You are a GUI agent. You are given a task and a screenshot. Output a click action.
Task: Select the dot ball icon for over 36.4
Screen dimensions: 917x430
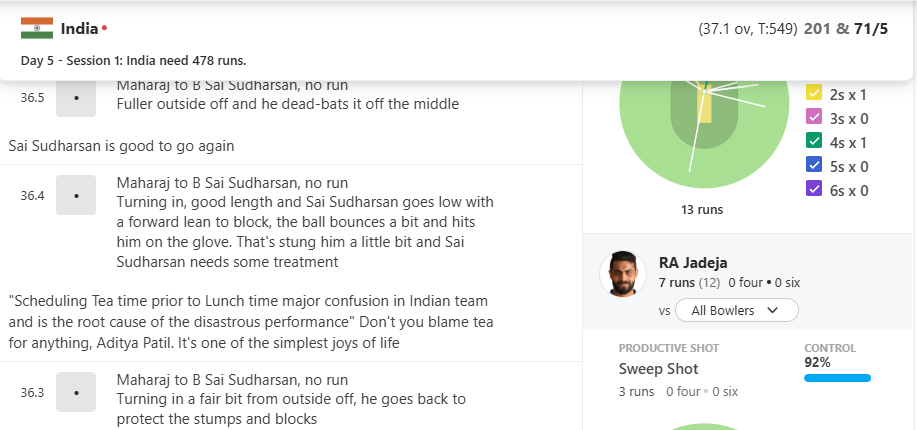pyautogui.click(x=76, y=195)
